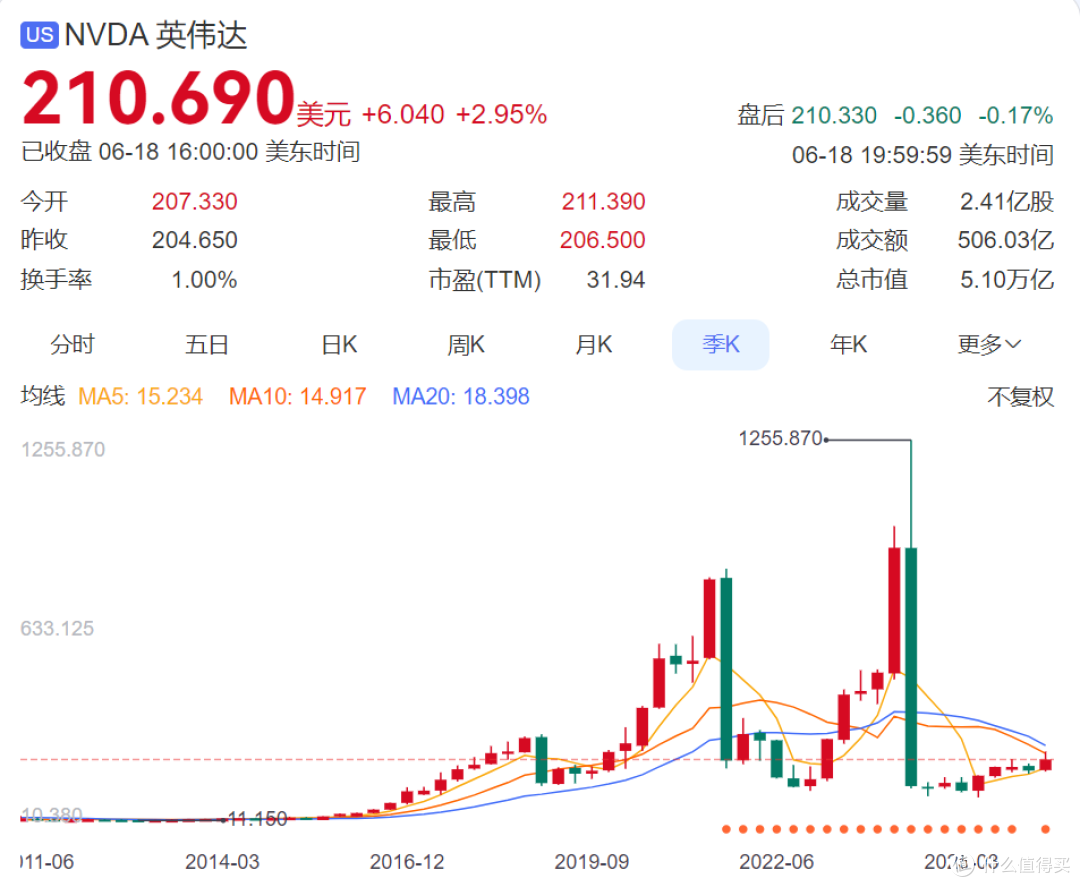Screen dimensions: 1080x887
Task: Click the MA10: 14.917 indicator label
Action: coord(298,397)
